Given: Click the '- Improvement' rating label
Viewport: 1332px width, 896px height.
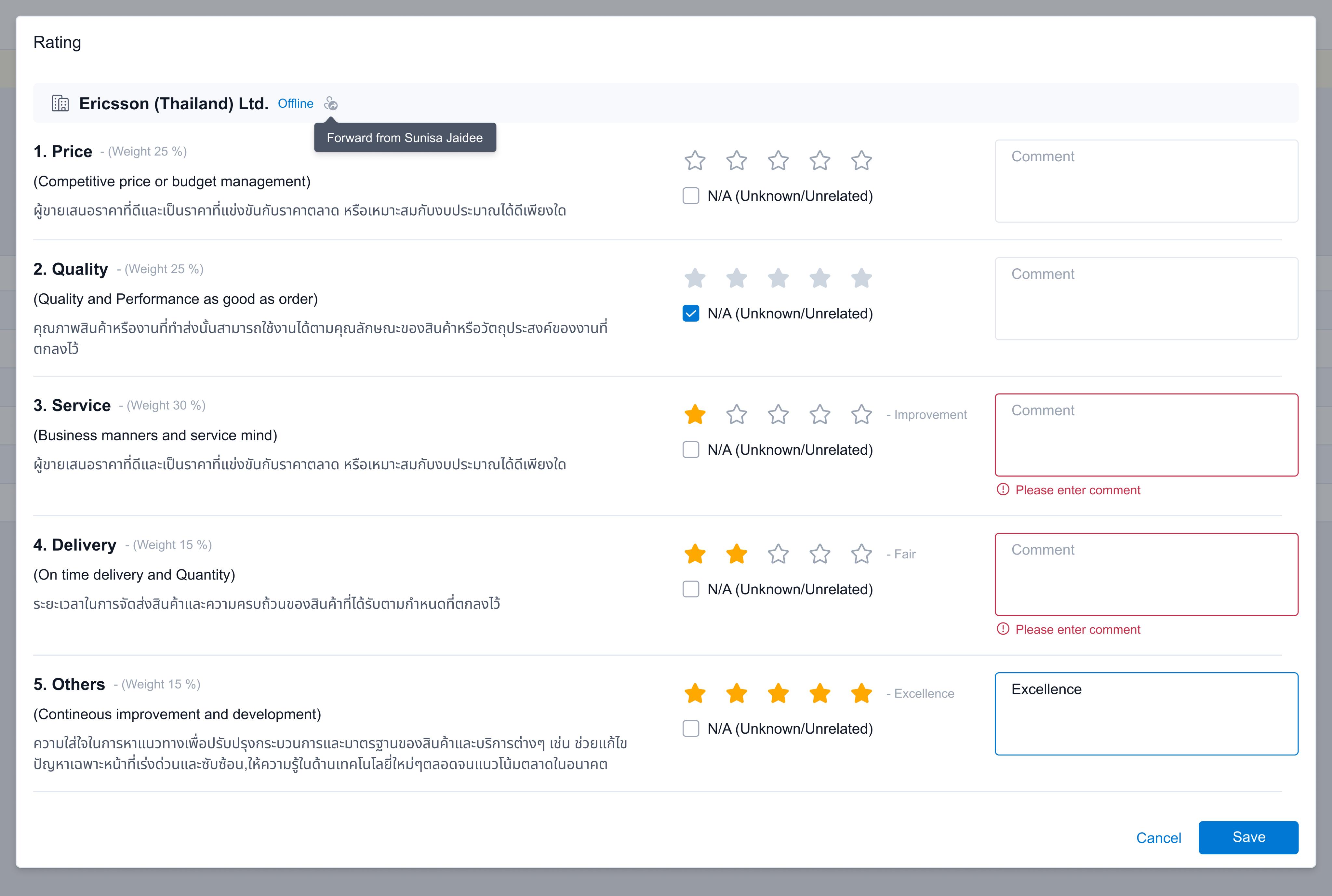Looking at the screenshot, I should [x=926, y=414].
